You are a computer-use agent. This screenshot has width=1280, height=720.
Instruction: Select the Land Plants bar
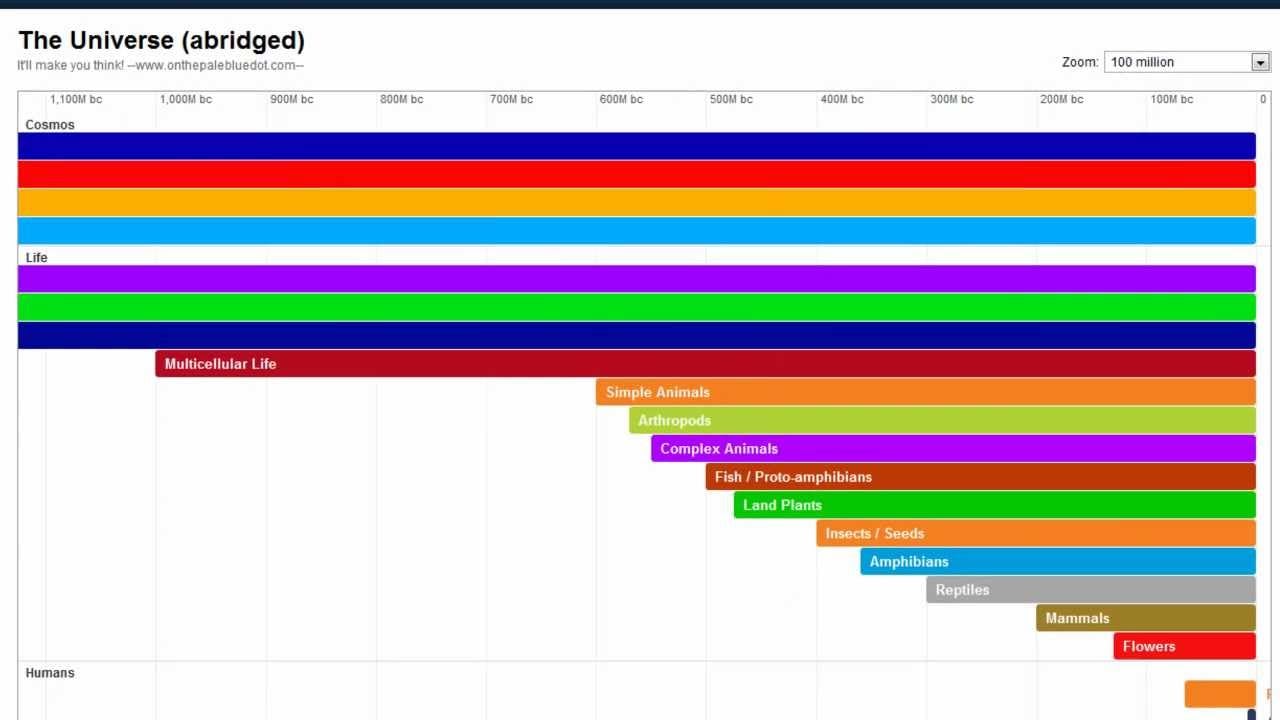pos(994,505)
